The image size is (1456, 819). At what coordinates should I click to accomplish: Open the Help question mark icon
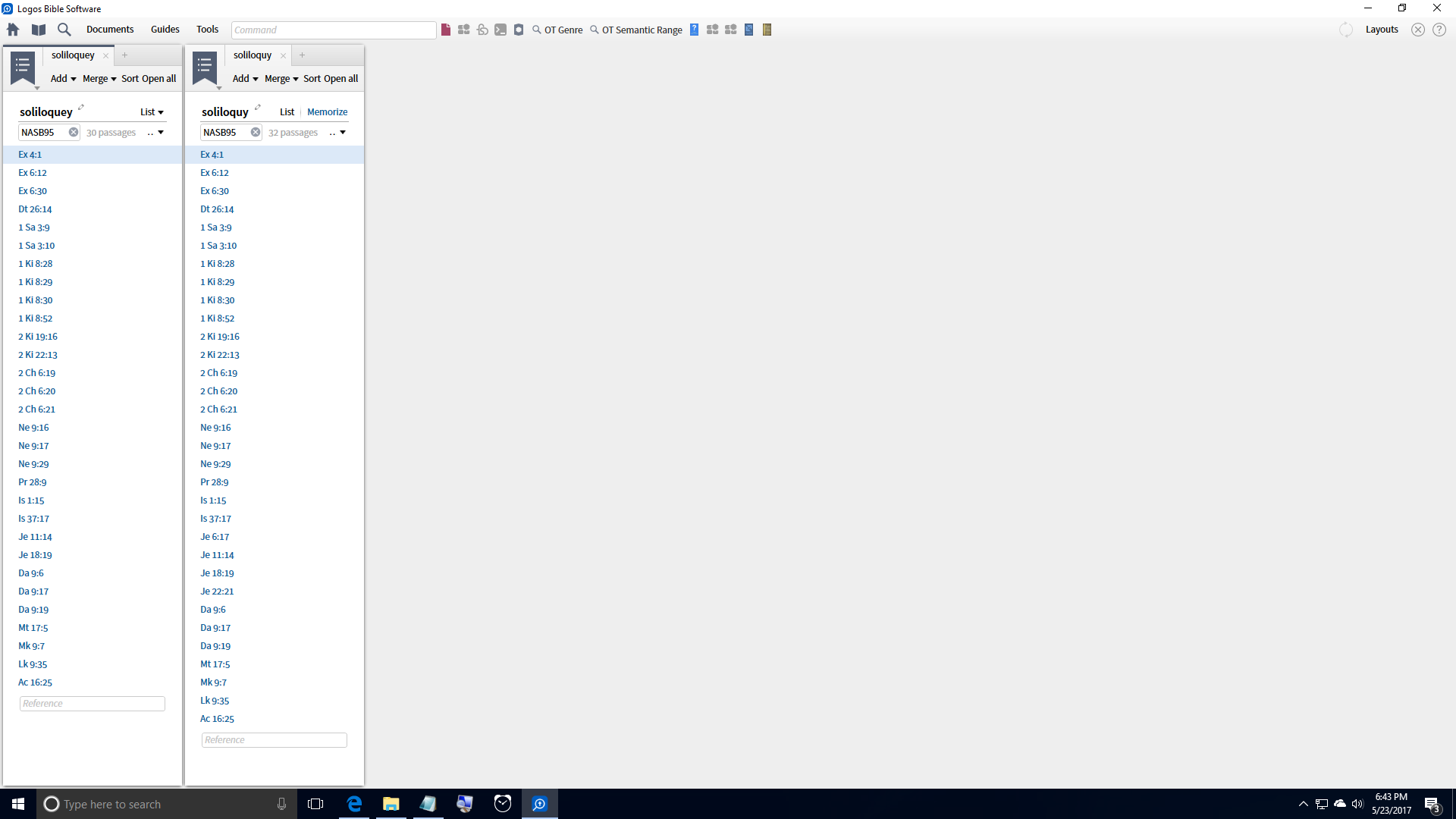coord(1439,30)
